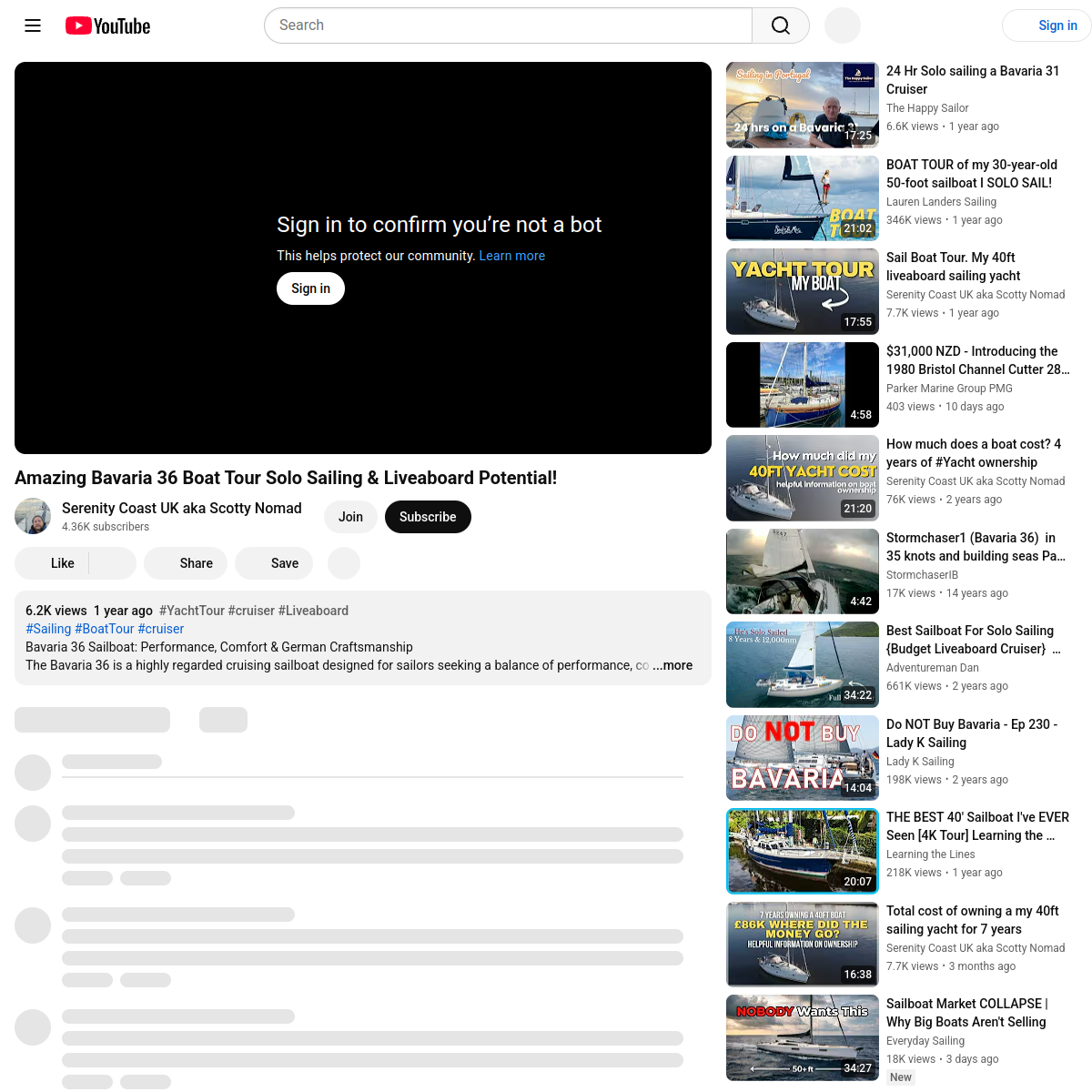Click the Serenity Coast channel avatar
Image resolution: width=1092 pixels, height=1092 pixels.
33,516
